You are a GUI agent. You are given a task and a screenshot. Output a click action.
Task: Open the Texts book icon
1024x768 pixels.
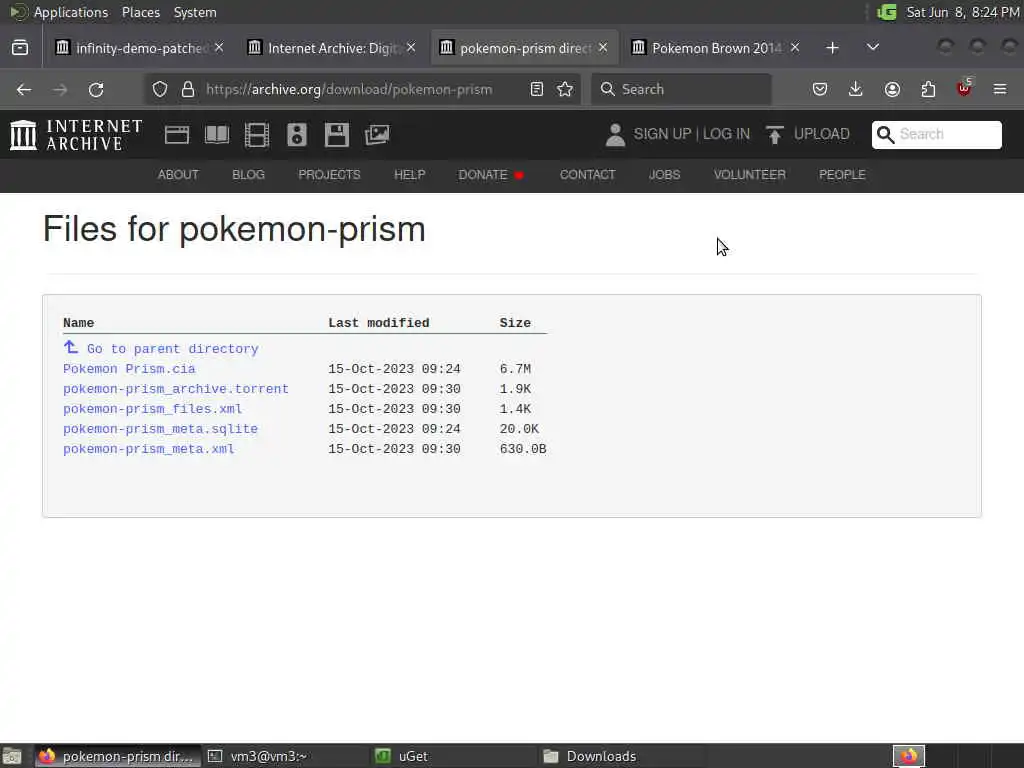pos(217,135)
